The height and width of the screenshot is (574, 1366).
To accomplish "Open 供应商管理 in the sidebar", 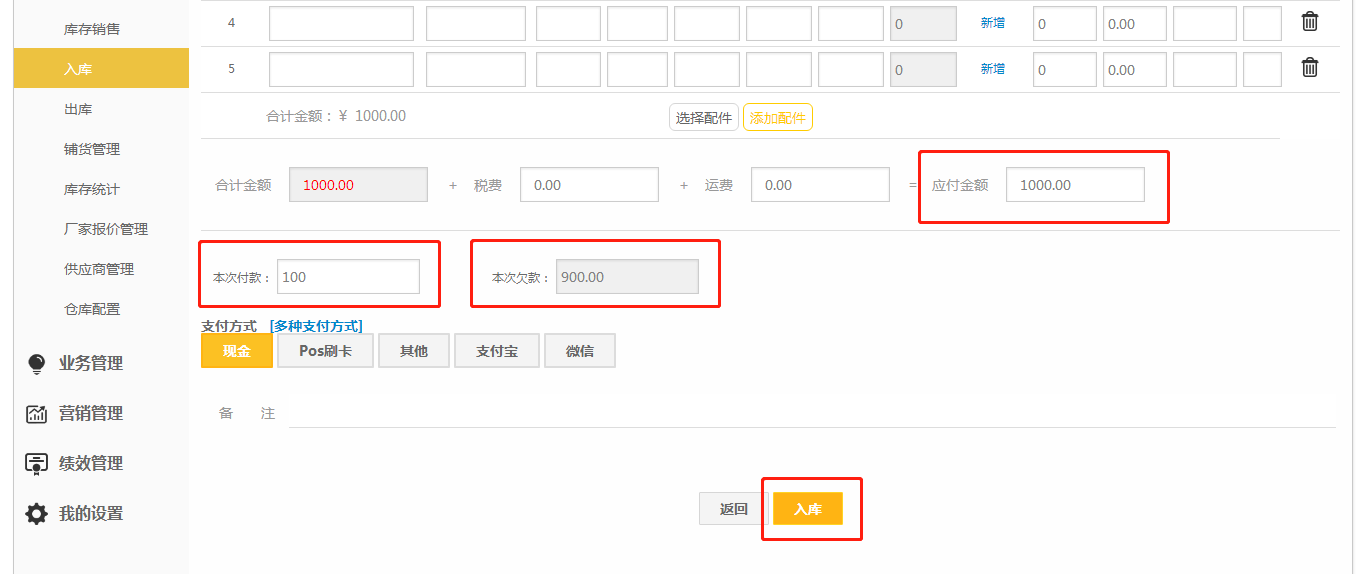I will 98,269.
